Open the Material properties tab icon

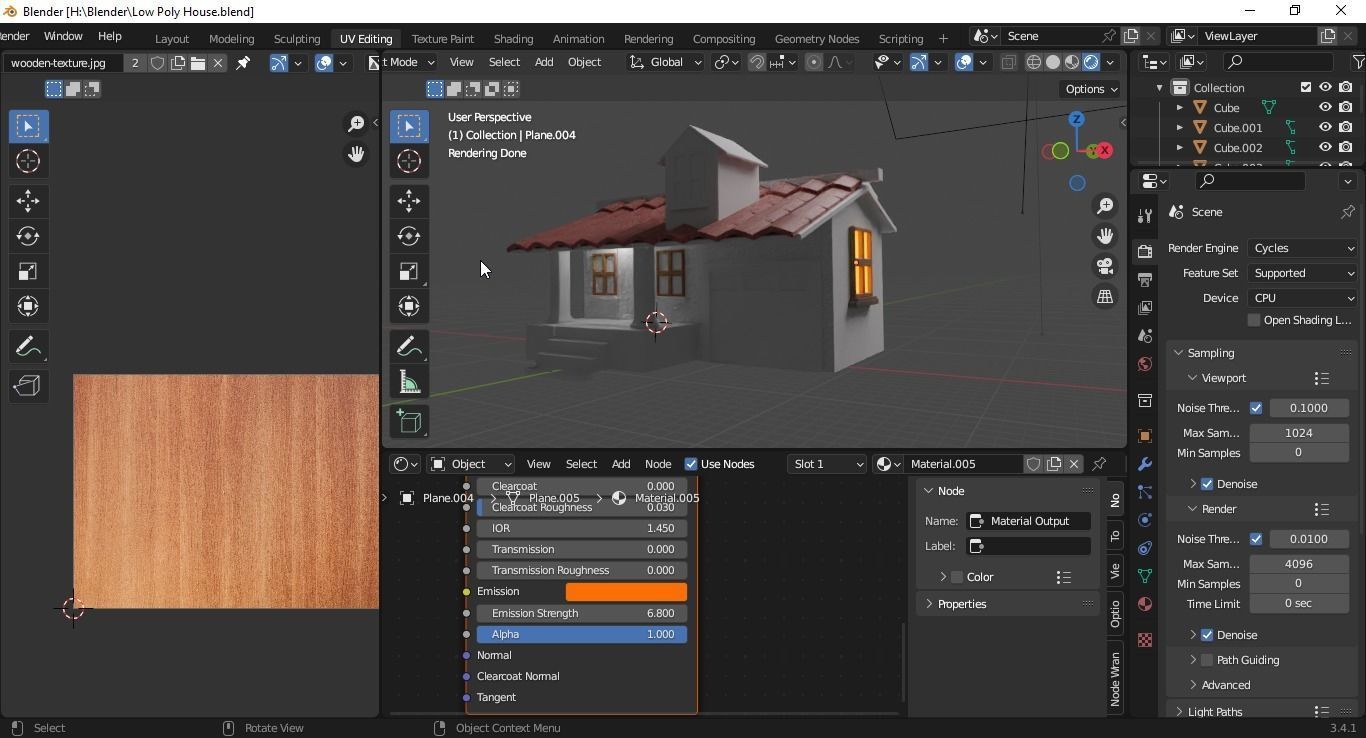[1145, 604]
